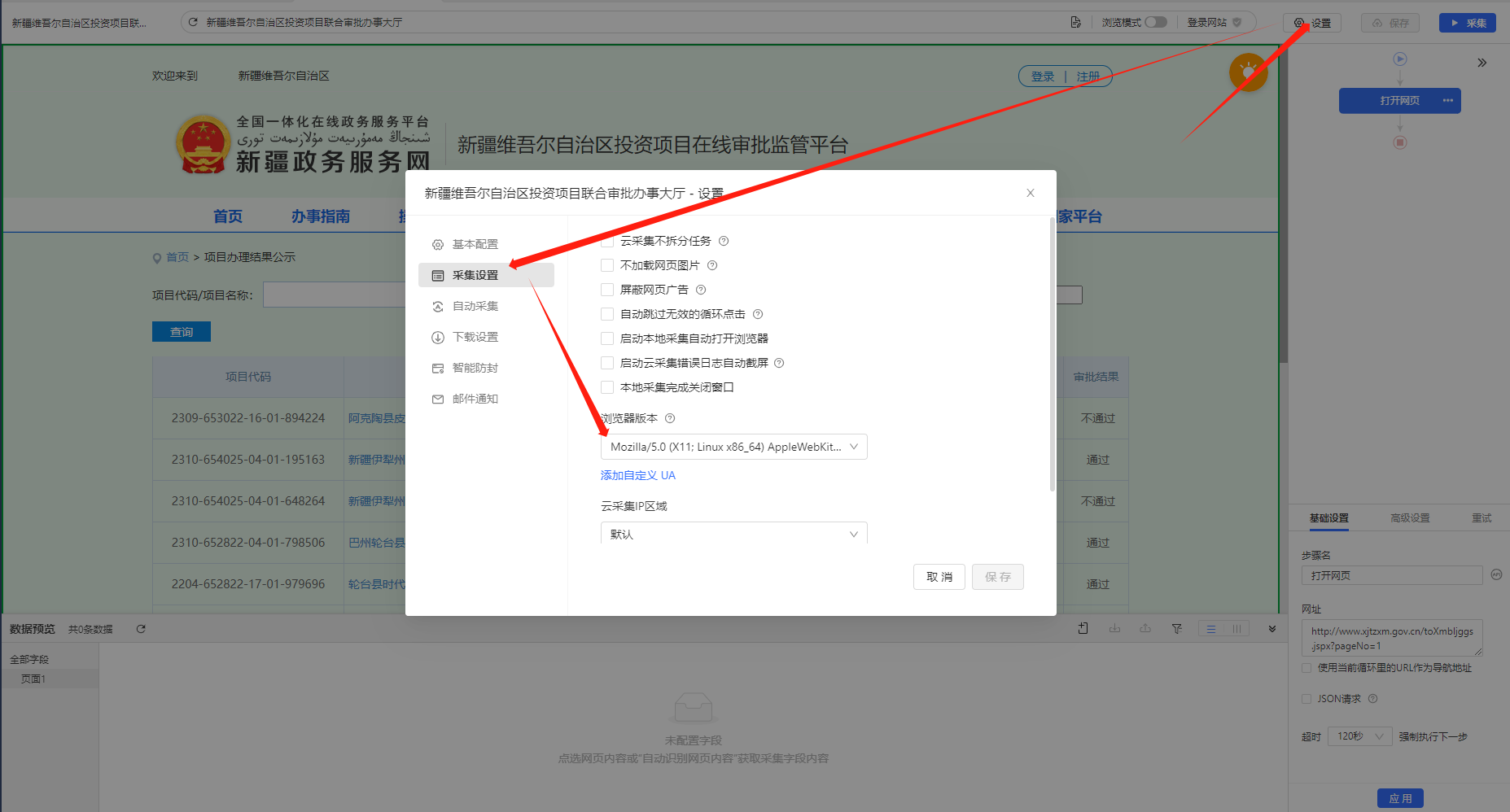The height and width of the screenshot is (812, 1510).
Task: Click the 添加自定义 UA link
Action: 637,475
